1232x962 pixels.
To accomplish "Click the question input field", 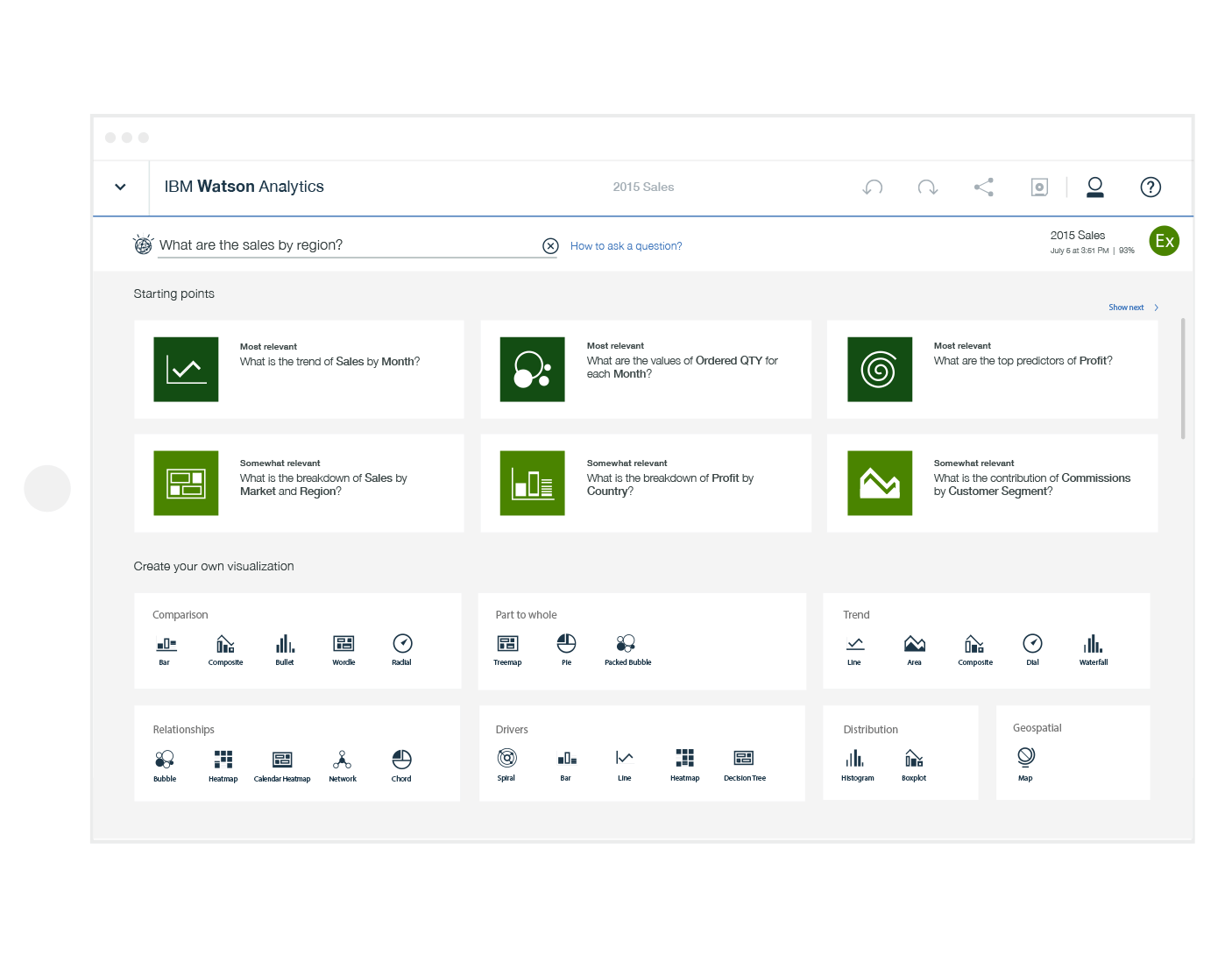I will 346,245.
